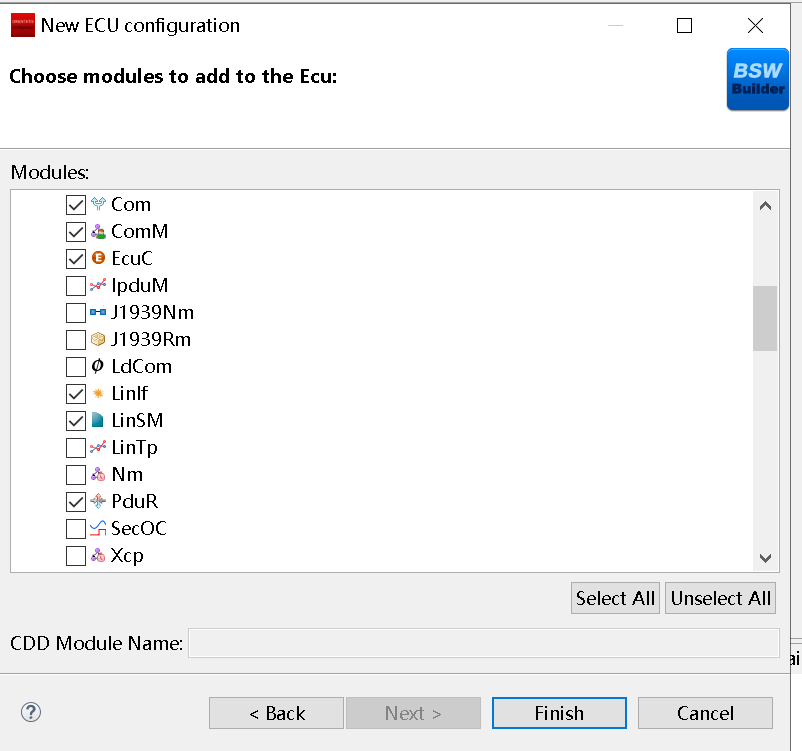
Task: Click the LinSM module icon
Action: pos(98,420)
